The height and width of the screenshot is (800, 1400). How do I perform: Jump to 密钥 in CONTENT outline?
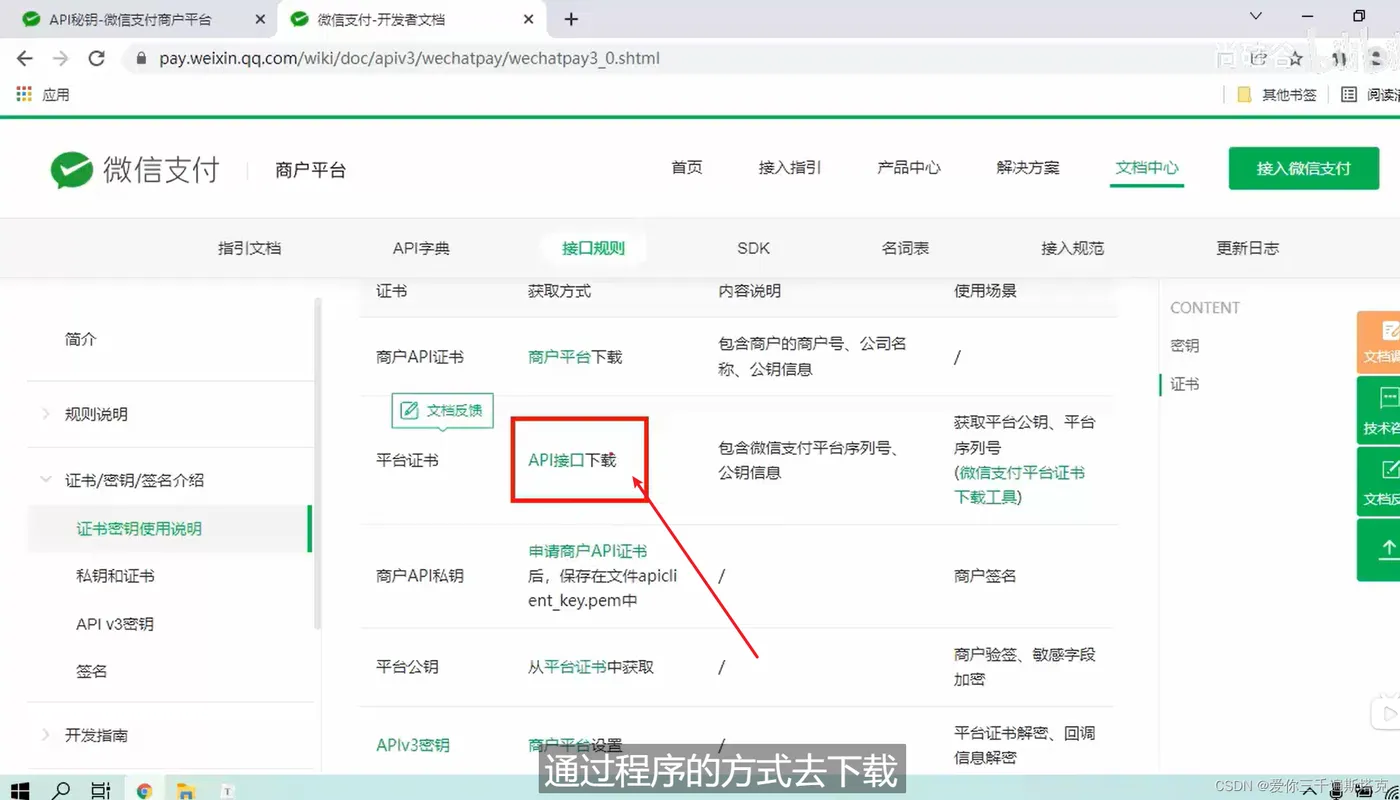pyautogui.click(x=1185, y=345)
